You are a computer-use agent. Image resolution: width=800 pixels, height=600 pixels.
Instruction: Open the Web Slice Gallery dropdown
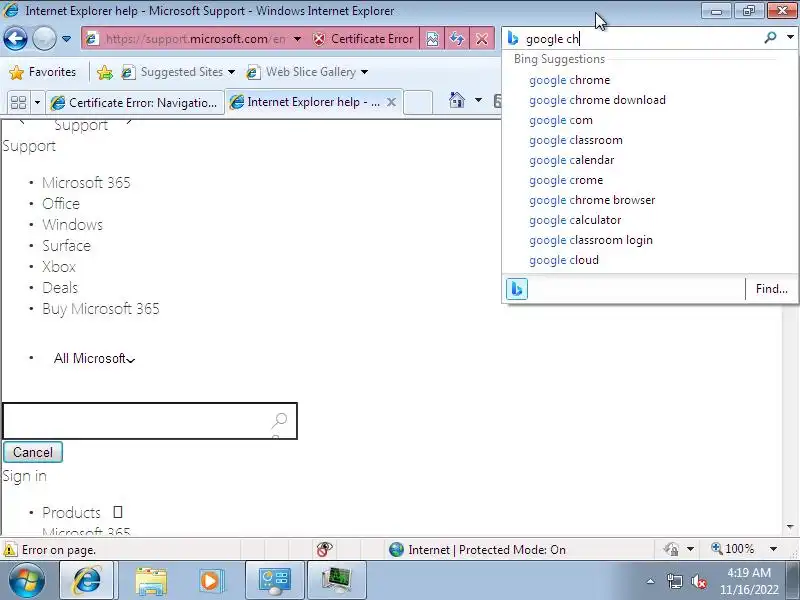coord(307,72)
